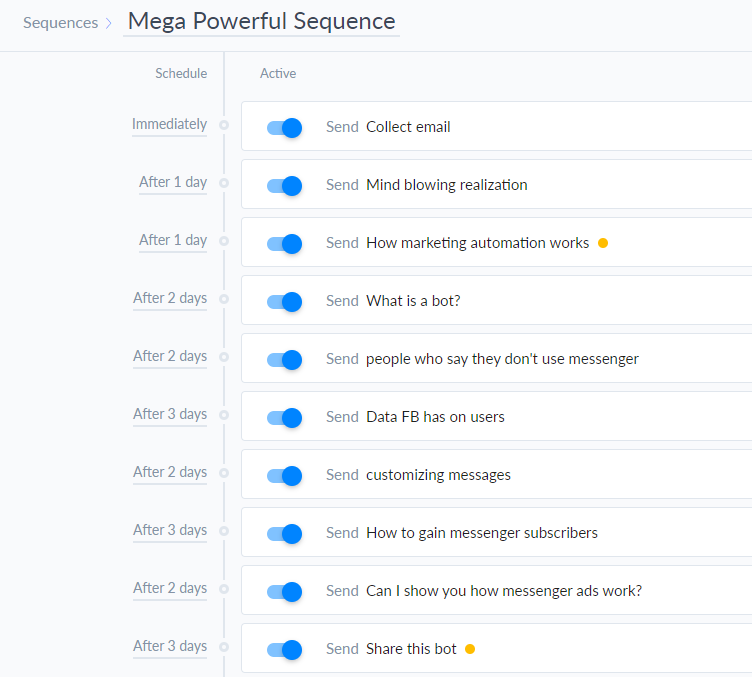Open the How marketing automation works message

pos(477,243)
